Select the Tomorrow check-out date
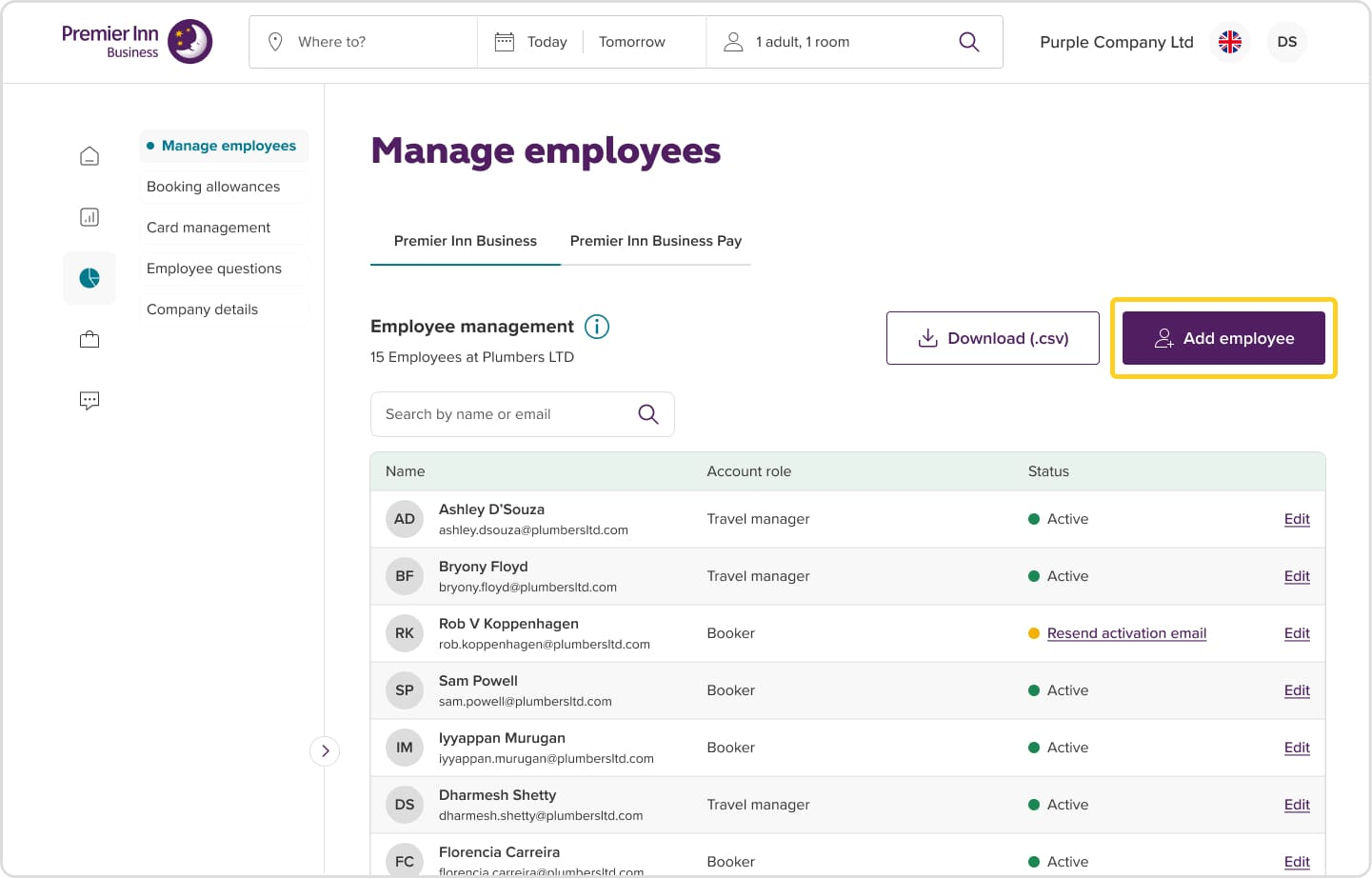Screen dimensions: 1372x878 point(632,42)
